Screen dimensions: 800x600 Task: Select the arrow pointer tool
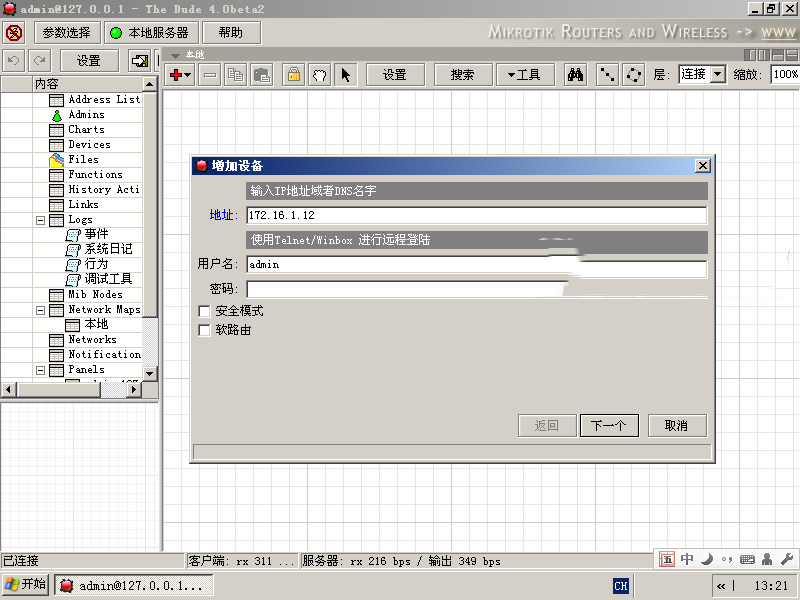[345, 75]
